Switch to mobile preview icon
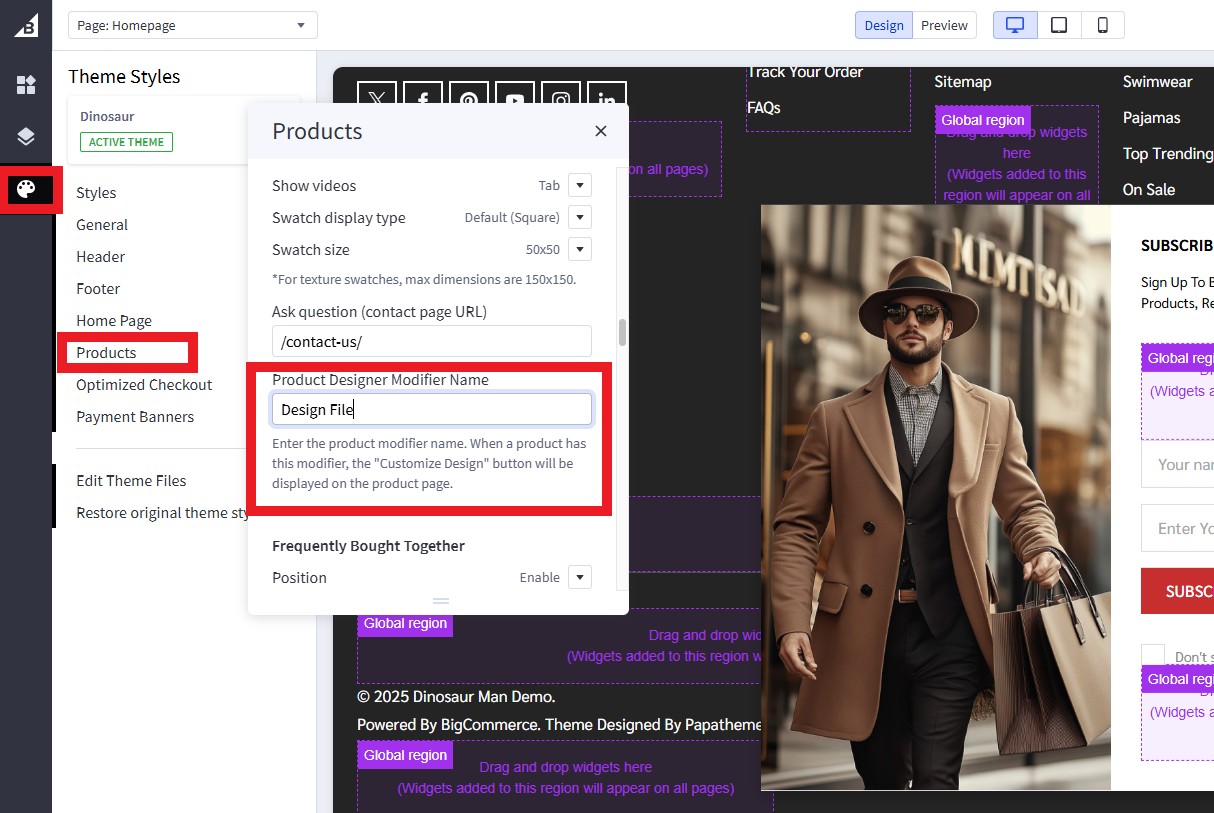This screenshot has height=813, width=1214. (1101, 25)
